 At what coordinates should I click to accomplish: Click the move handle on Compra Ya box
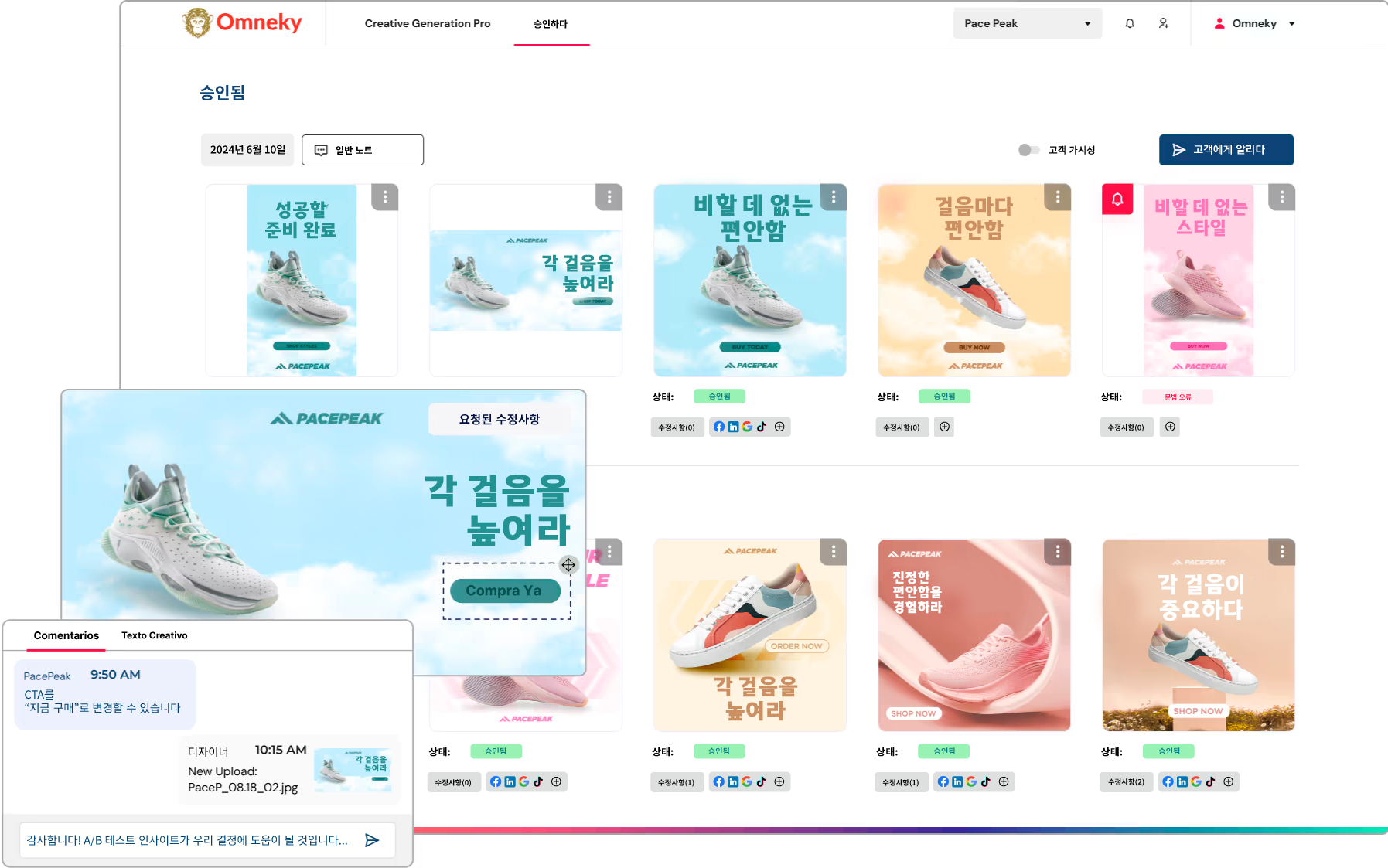[x=568, y=565]
